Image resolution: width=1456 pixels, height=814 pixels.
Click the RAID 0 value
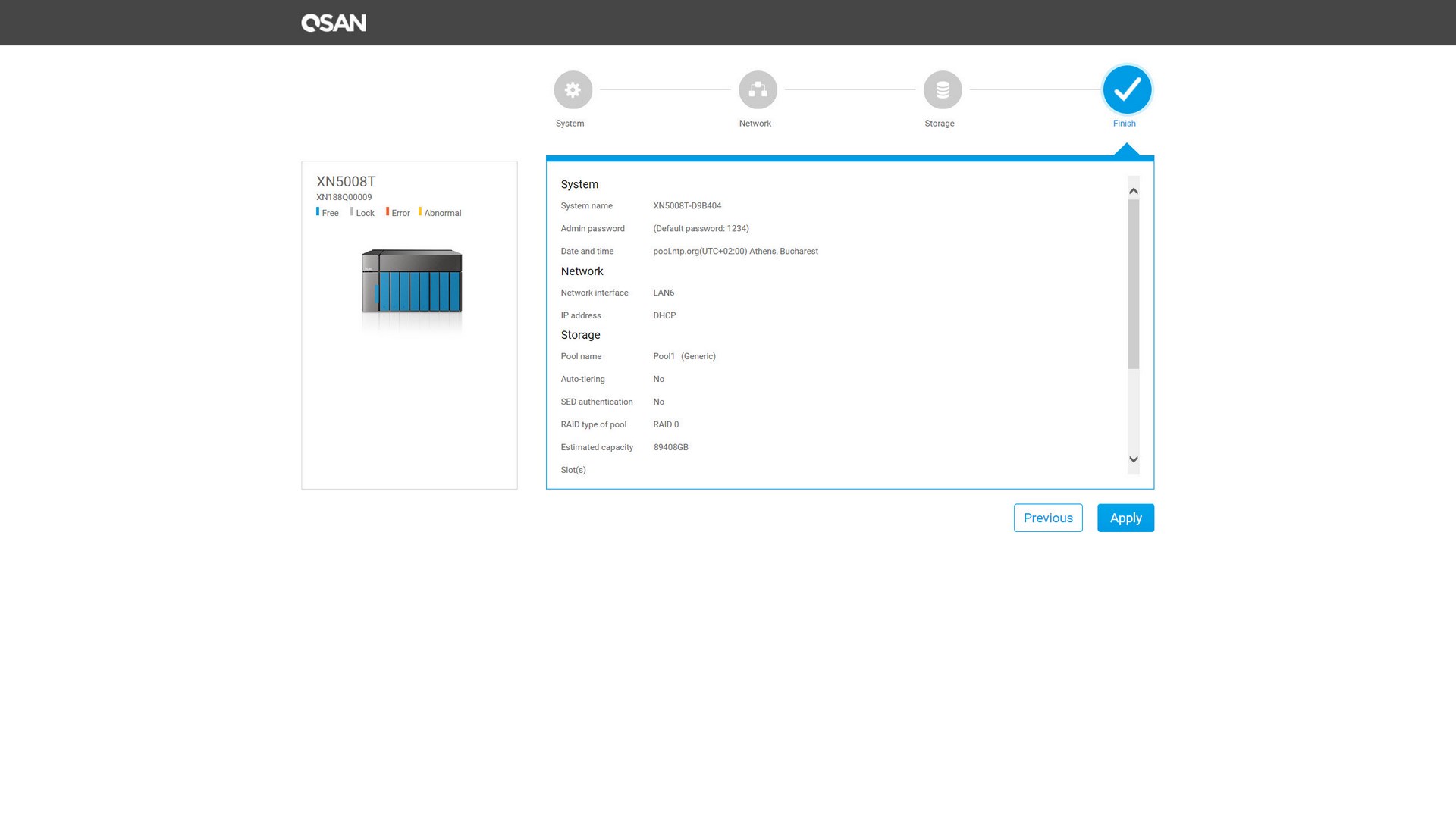click(x=666, y=424)
